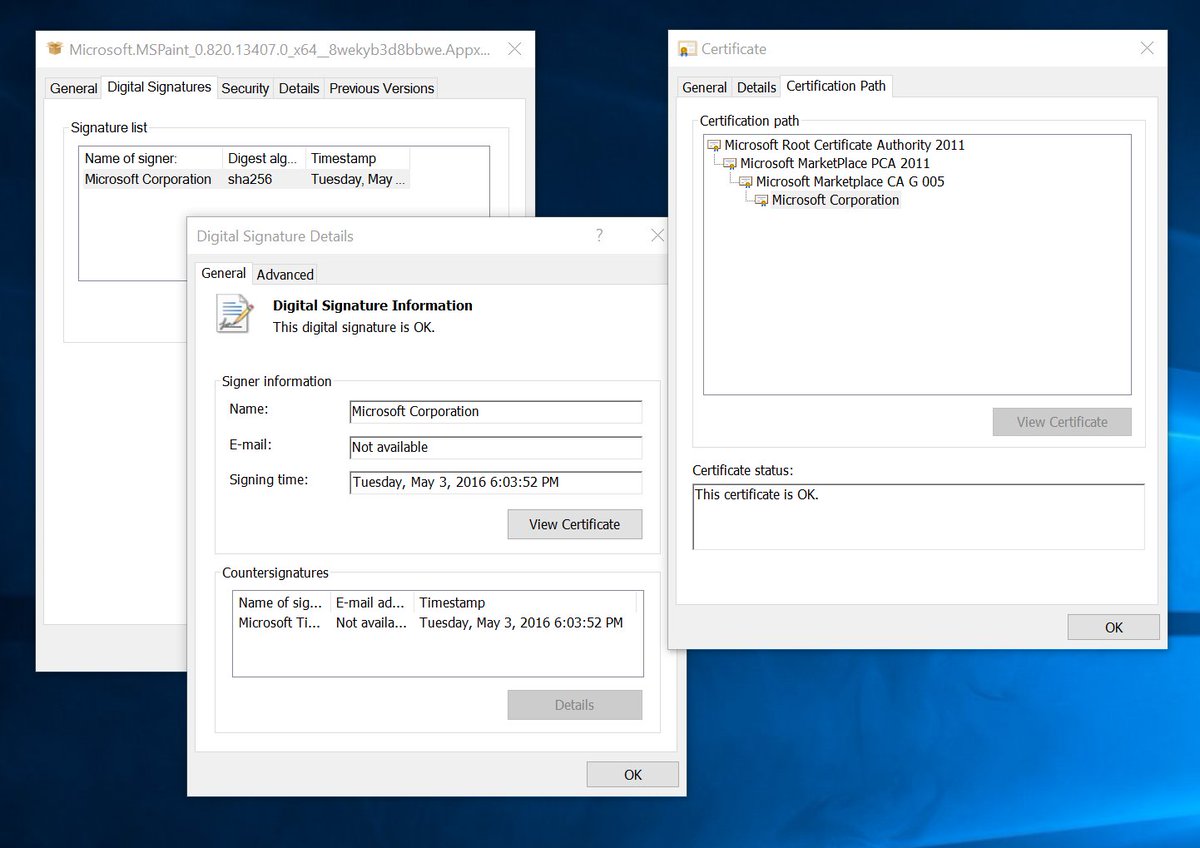This screenshot has width=1200, height=848.
Task: Select the Microsoft Corporation node in certification path
Action: coord(836,200)
